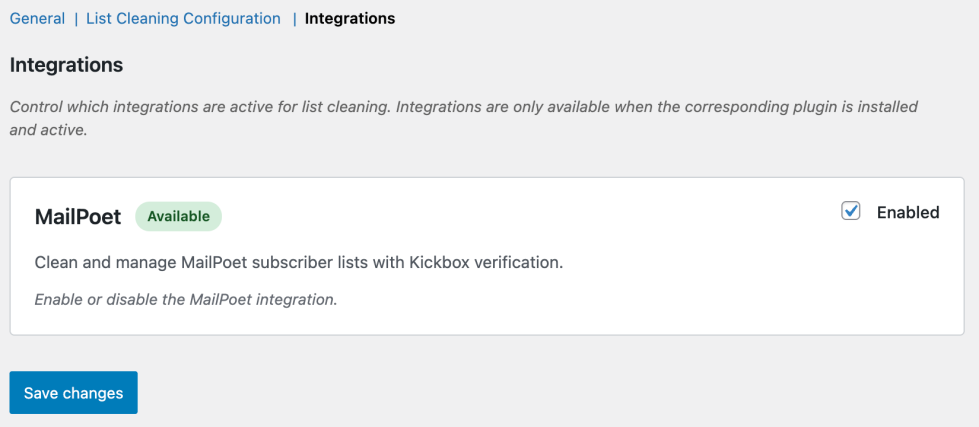Screen dimensions: 979x427
Task: Click the "and active." text line
Action: tap(49, 130)
